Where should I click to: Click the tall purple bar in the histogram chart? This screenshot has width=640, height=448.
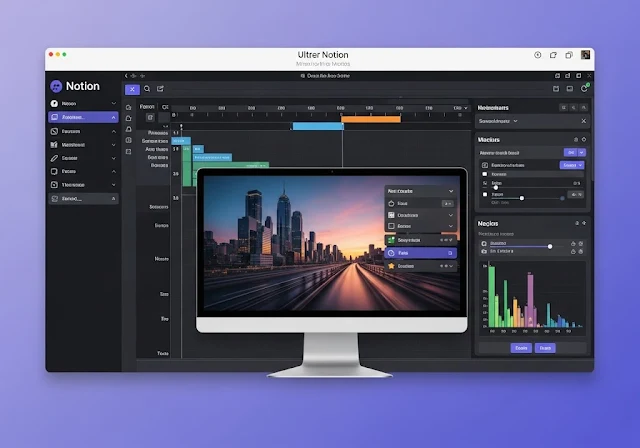[530, 300]
